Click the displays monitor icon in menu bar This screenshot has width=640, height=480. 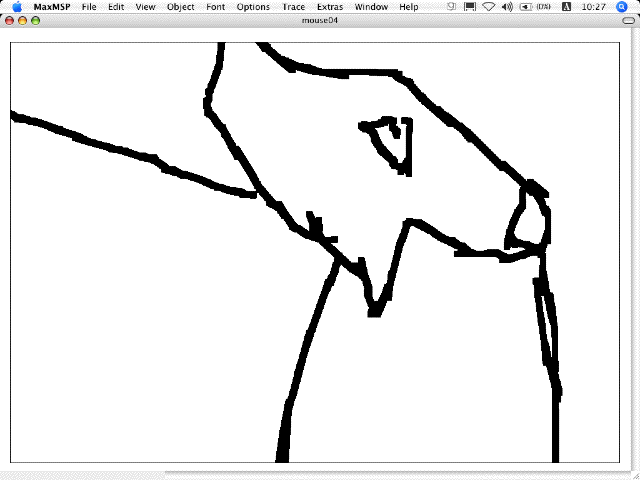pos(470,7)
